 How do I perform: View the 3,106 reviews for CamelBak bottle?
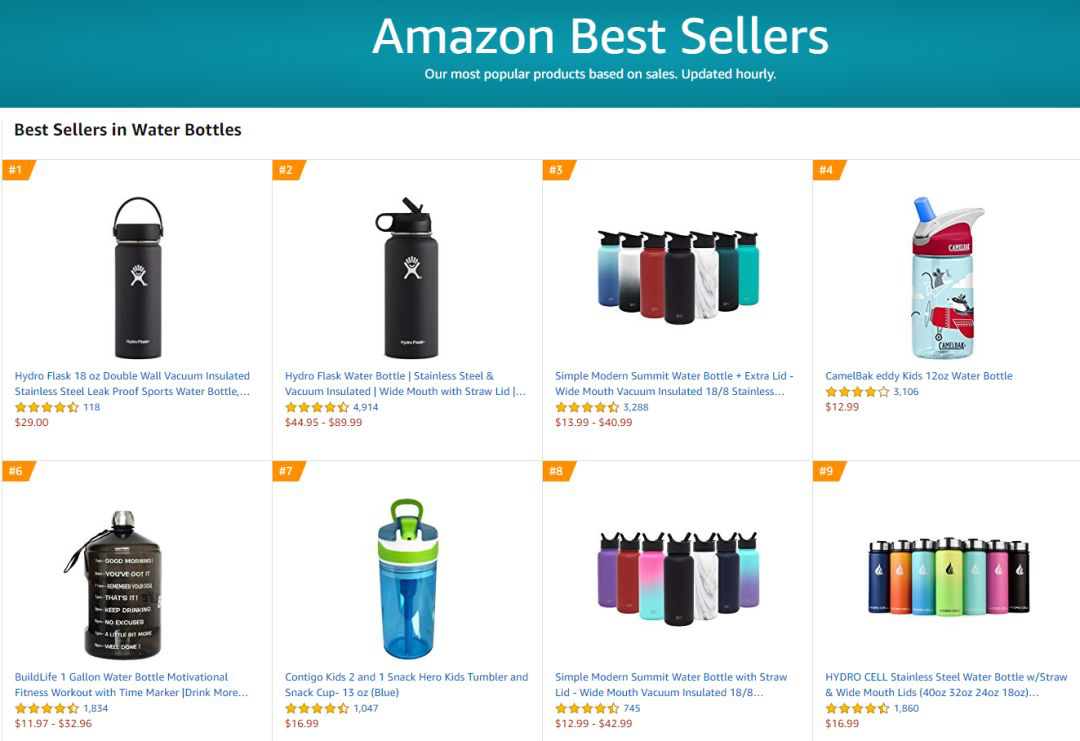click(x=905, y=392)
